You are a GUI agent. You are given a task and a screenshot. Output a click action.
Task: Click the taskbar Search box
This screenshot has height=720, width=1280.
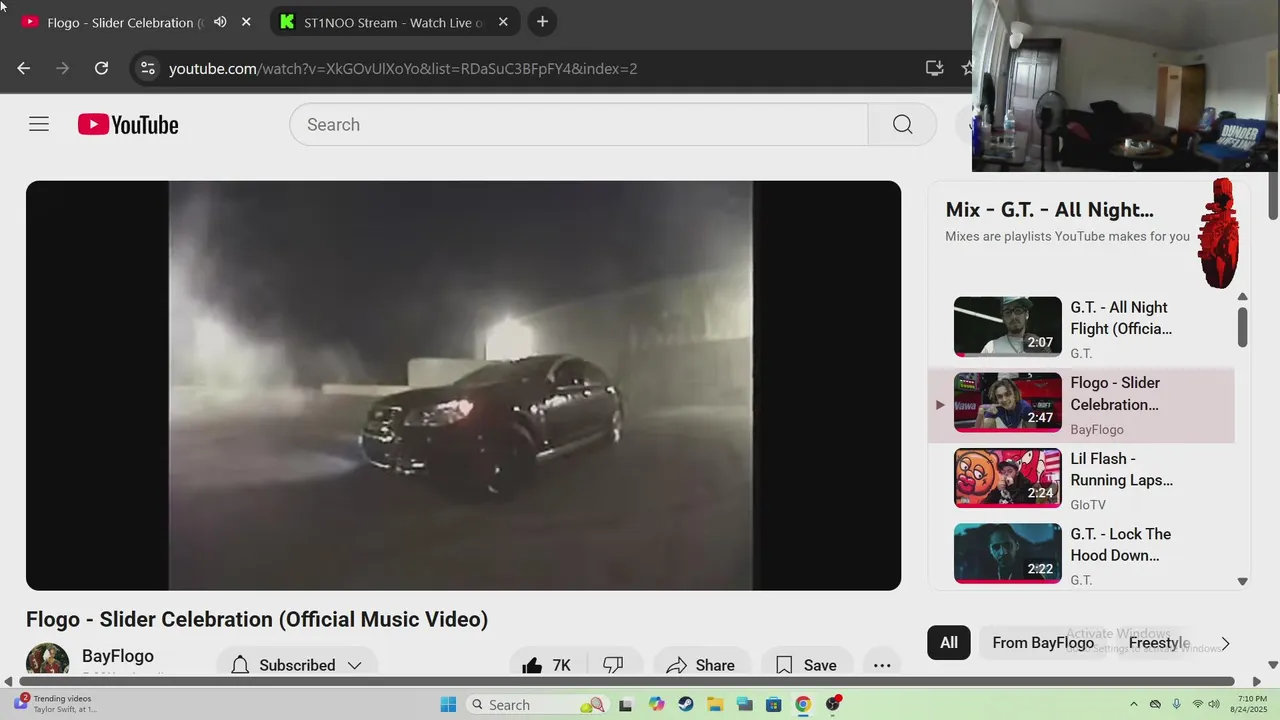[x=537, y=704]
